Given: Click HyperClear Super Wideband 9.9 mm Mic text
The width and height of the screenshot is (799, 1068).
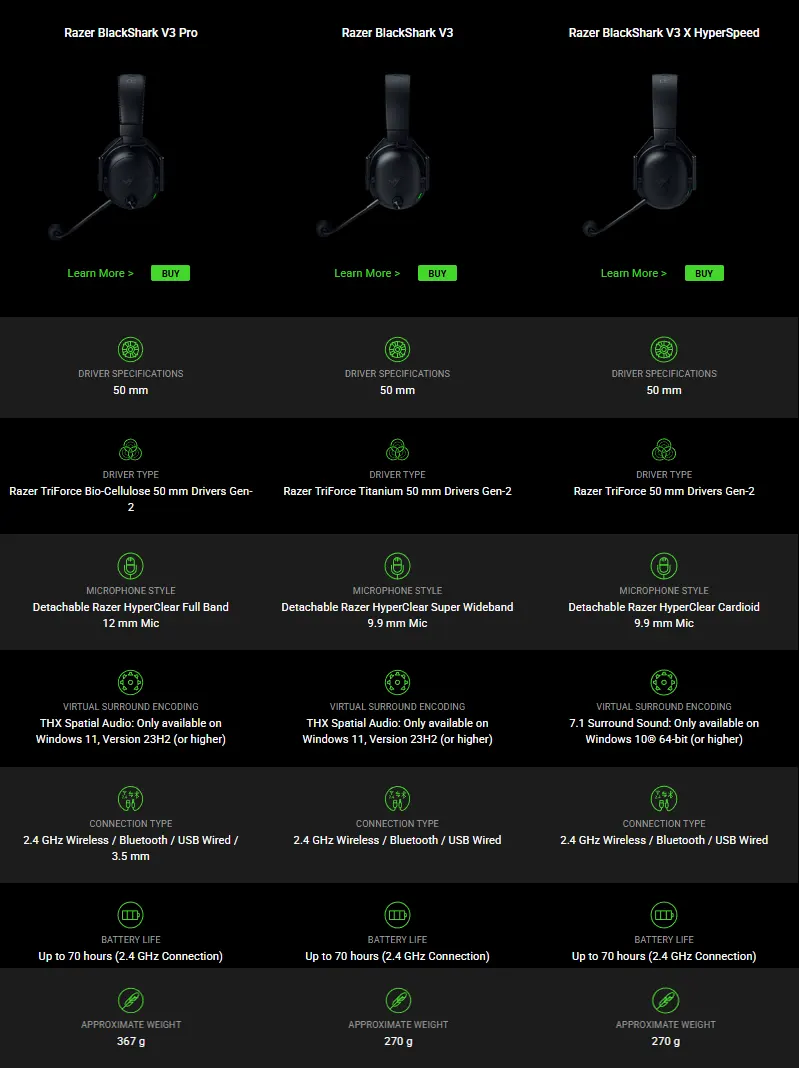Looking at the screenshot, I should point(397,615).
